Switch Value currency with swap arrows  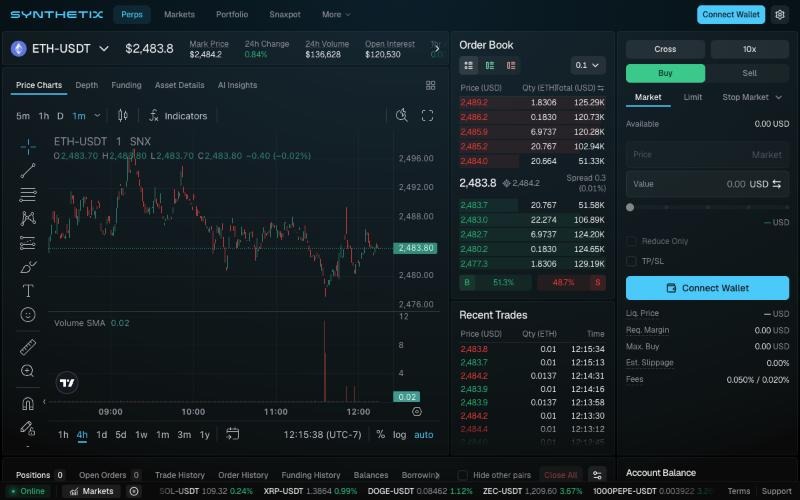tap(777, 184)
